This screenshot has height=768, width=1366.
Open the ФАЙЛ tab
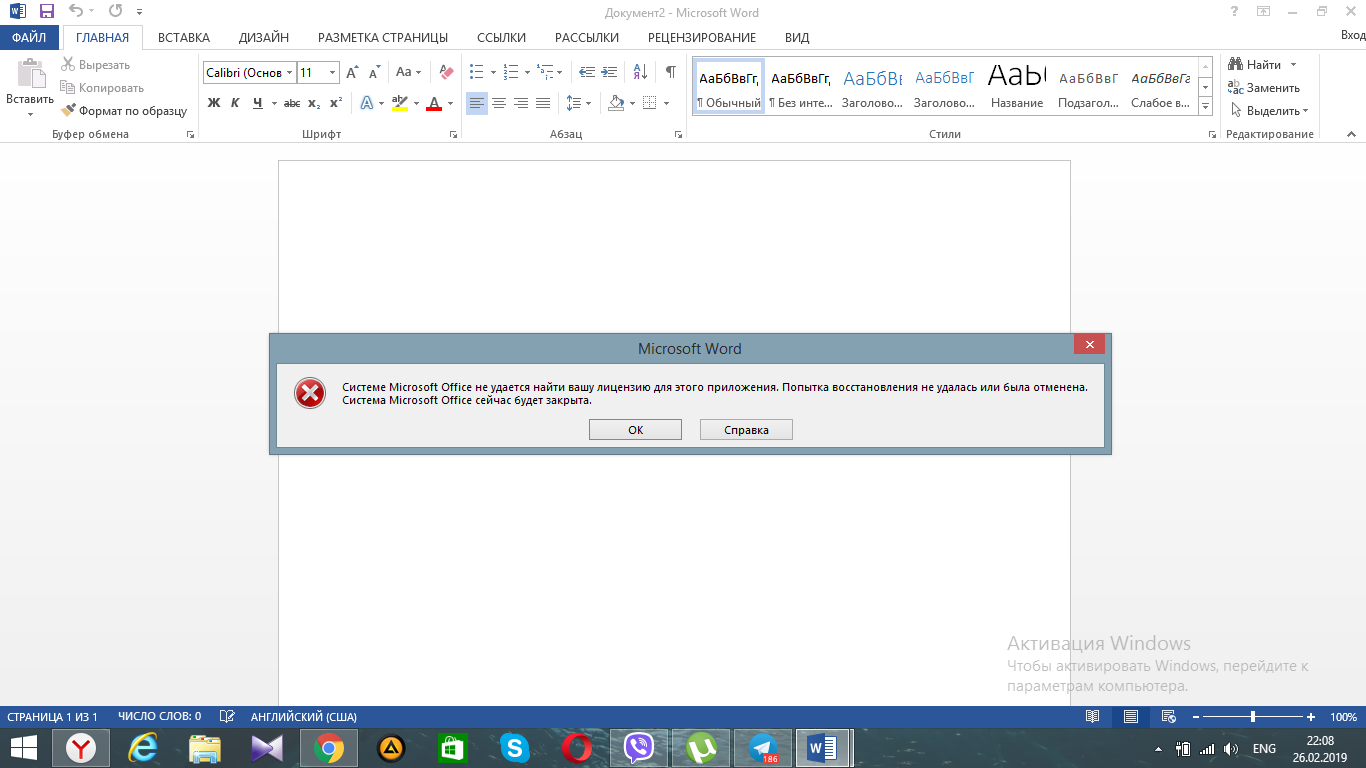[x=29, y=38]
